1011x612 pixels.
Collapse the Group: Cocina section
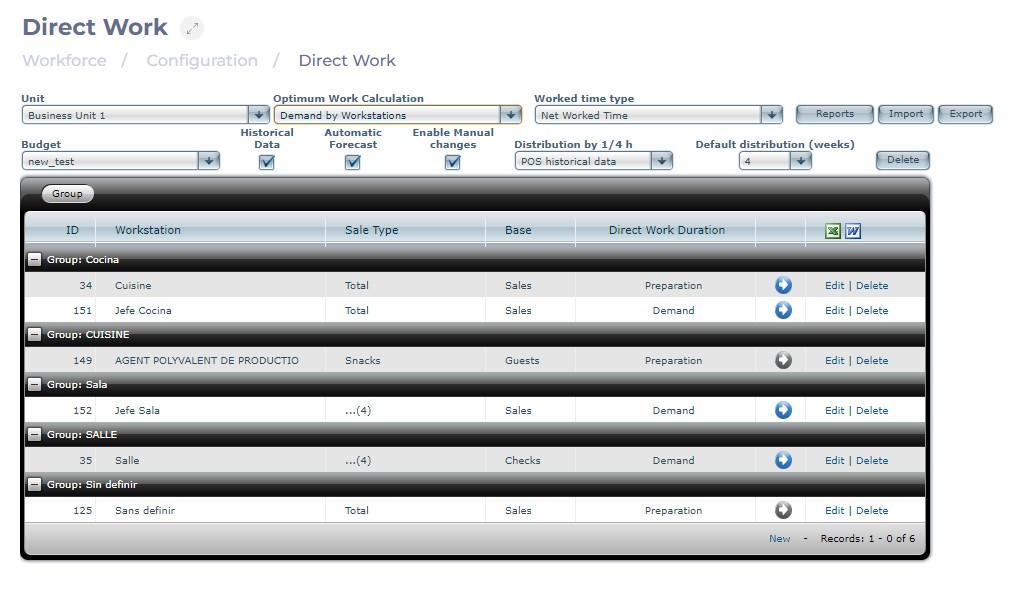[x=34, y=260]
